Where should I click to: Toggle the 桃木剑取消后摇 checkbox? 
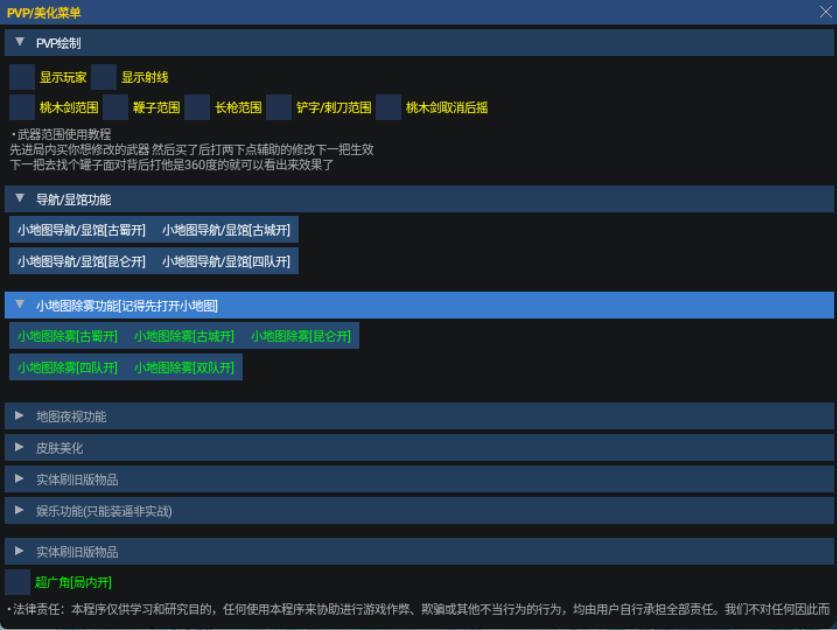coord(388,107)
